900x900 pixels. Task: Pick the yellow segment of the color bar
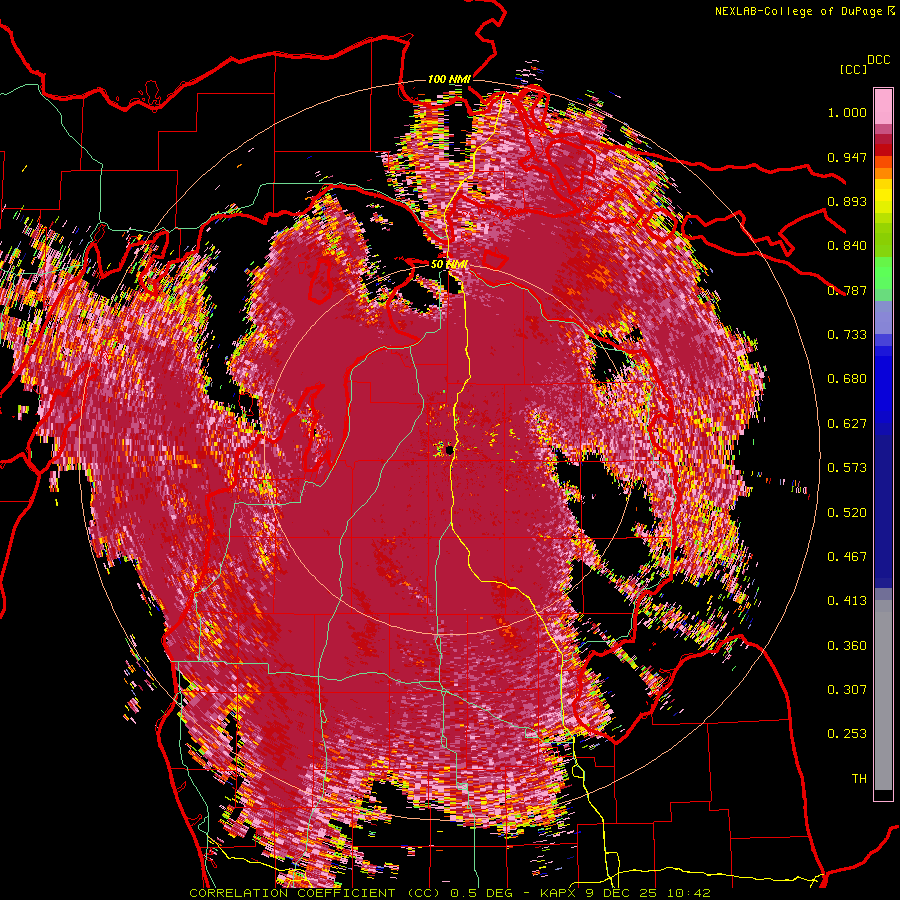point(883,201)
